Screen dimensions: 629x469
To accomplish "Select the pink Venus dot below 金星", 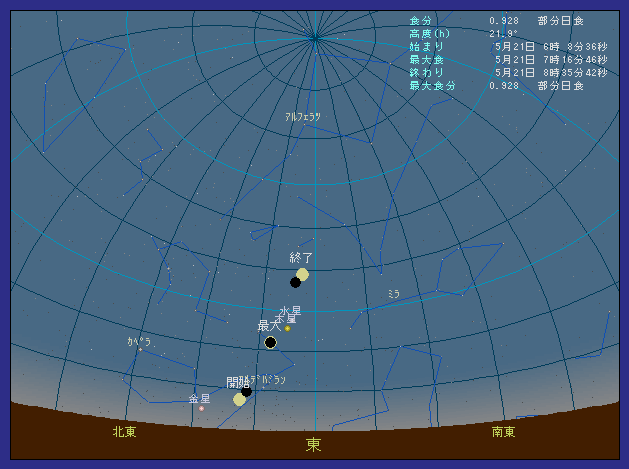I will click(x=201, y=408).
